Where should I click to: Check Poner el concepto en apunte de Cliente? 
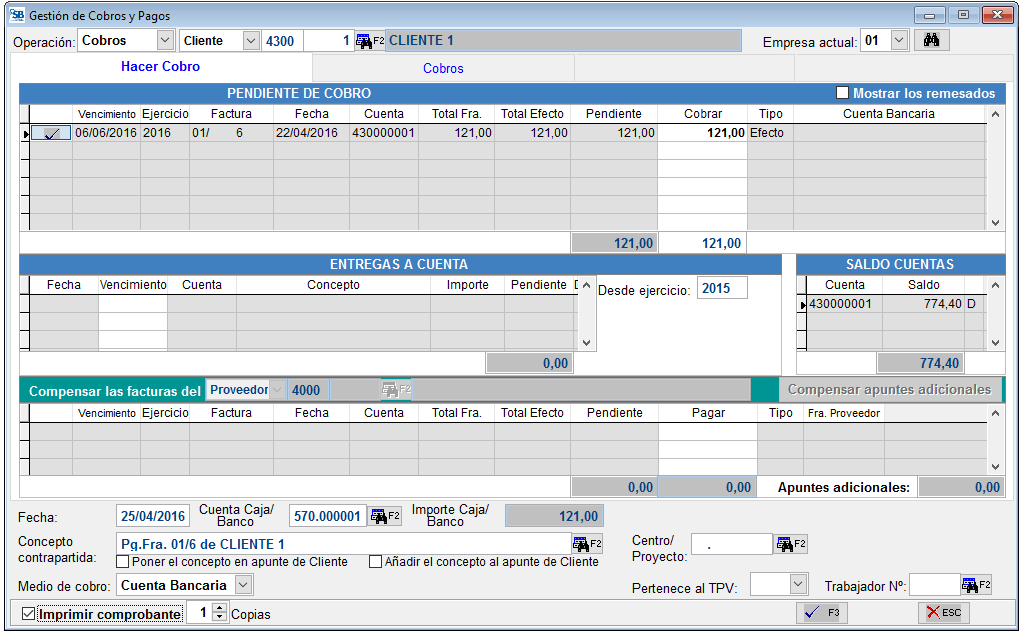[x=123, y=562]
